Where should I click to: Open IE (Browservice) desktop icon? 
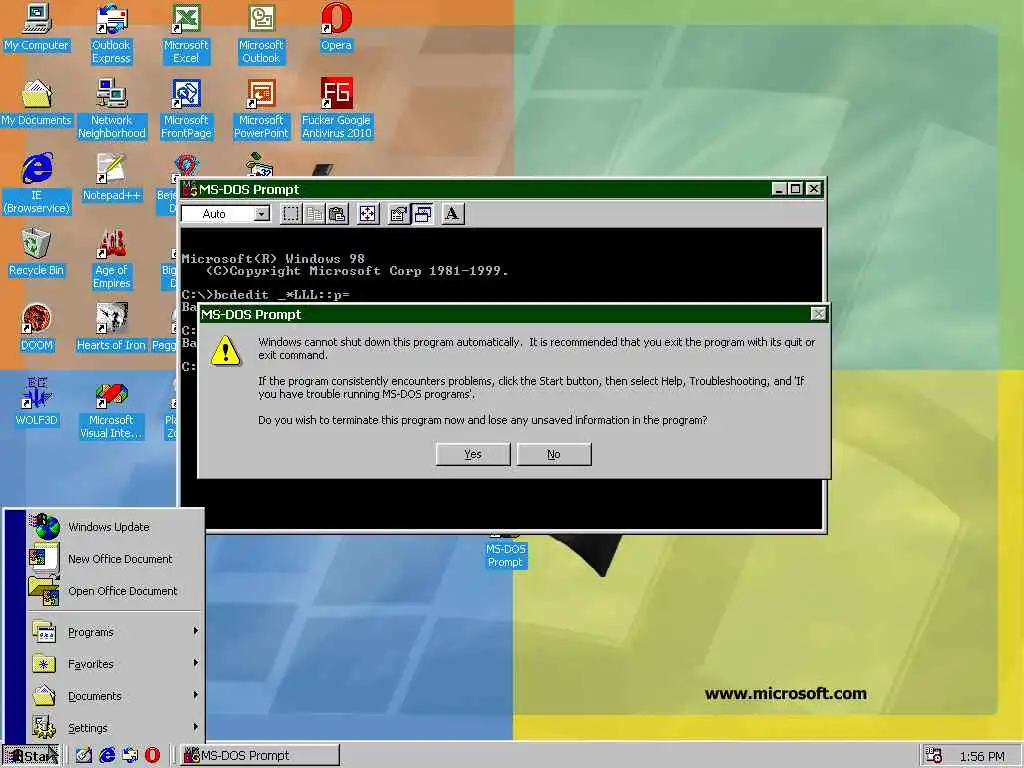click(x=37, y=184)
